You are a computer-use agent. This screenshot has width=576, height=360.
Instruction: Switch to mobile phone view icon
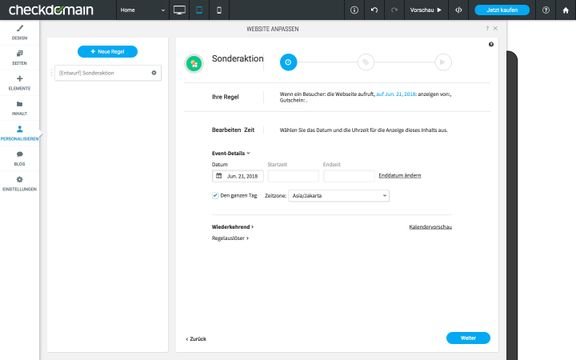(219, 10)
